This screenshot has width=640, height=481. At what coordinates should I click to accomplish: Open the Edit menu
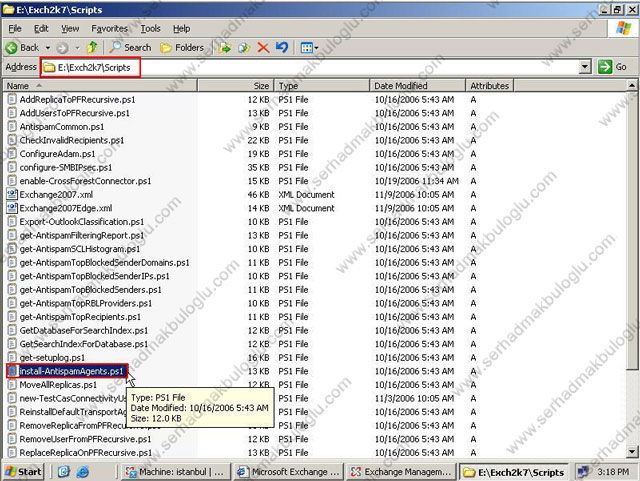[x=41, y=29]
